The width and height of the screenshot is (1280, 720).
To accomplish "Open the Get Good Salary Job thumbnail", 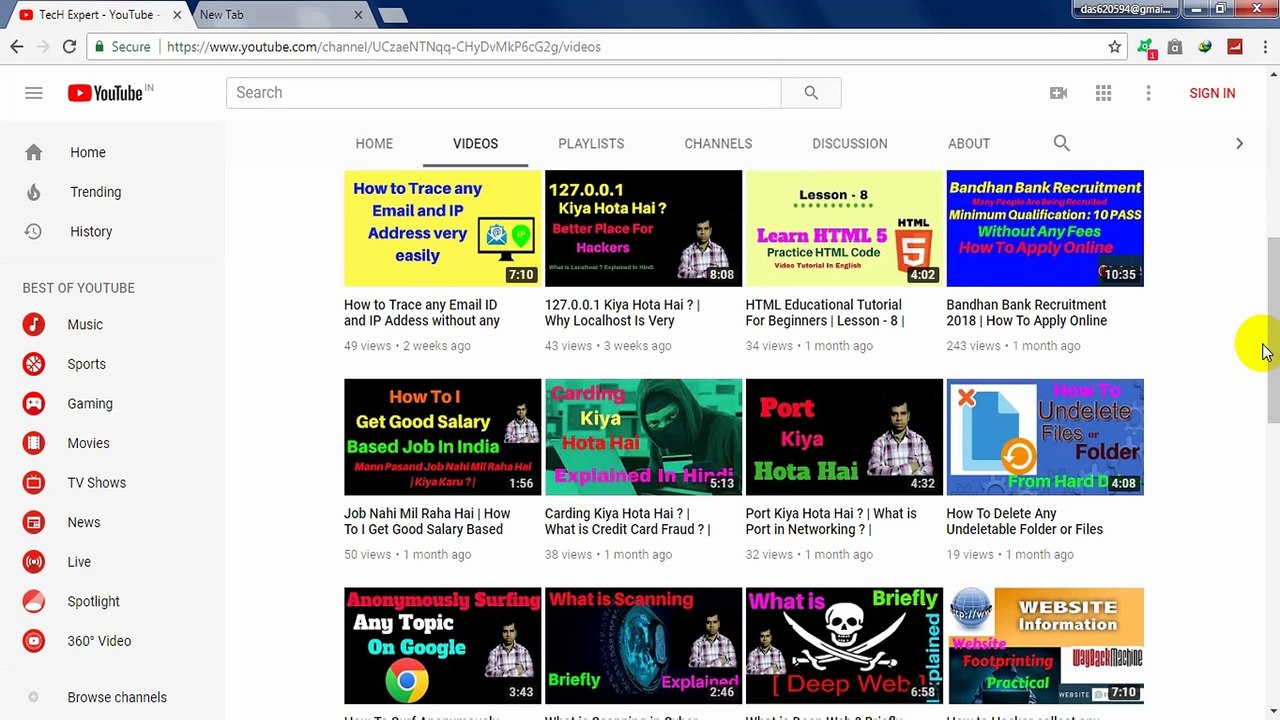I will point(442,437).
